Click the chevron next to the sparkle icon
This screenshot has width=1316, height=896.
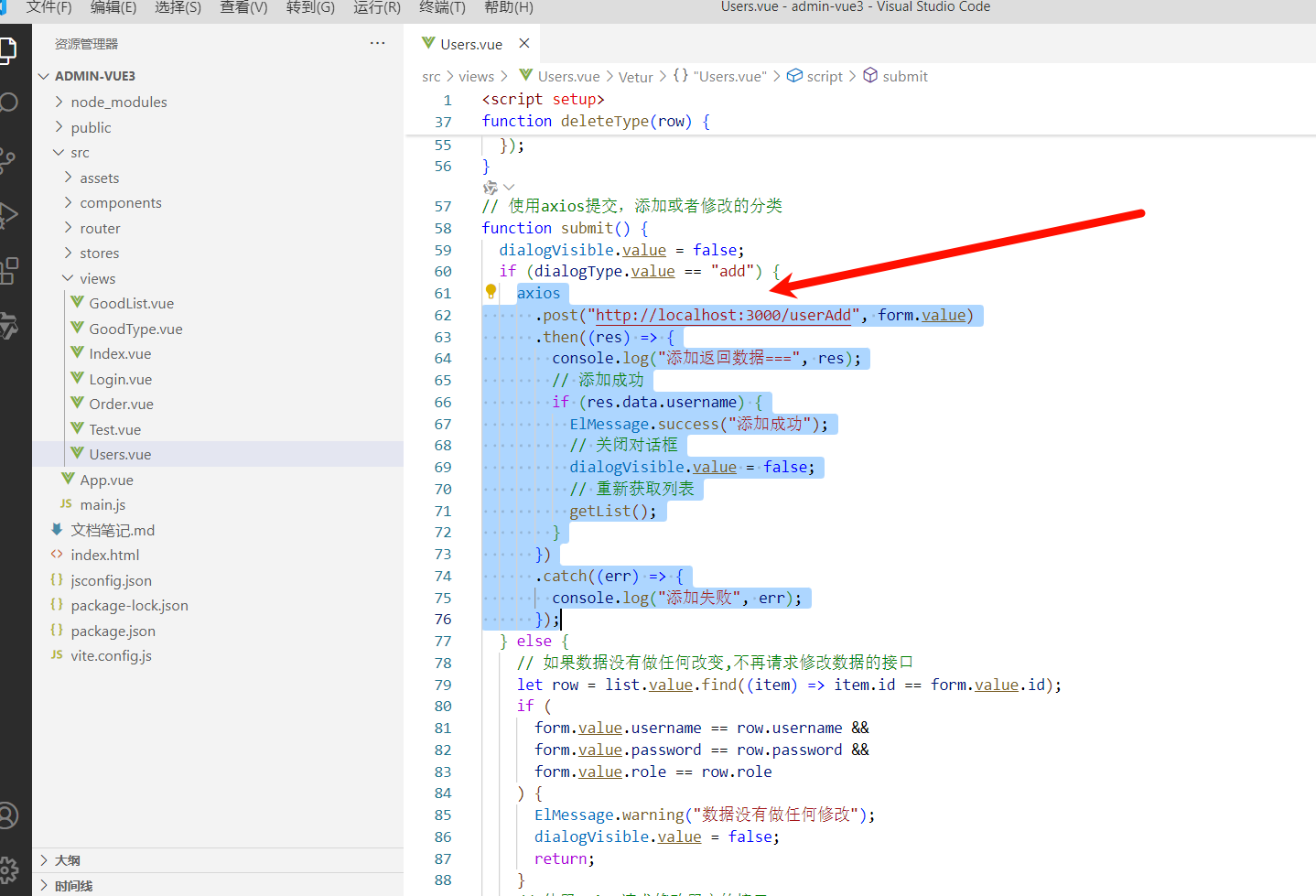(x=509, y=187)
